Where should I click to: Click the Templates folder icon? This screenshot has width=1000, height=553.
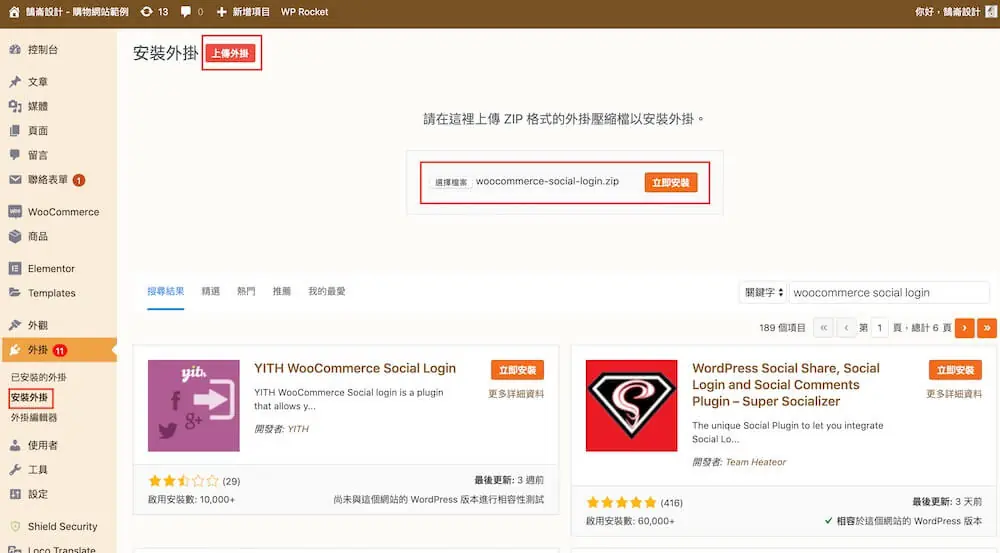[15, 293]
